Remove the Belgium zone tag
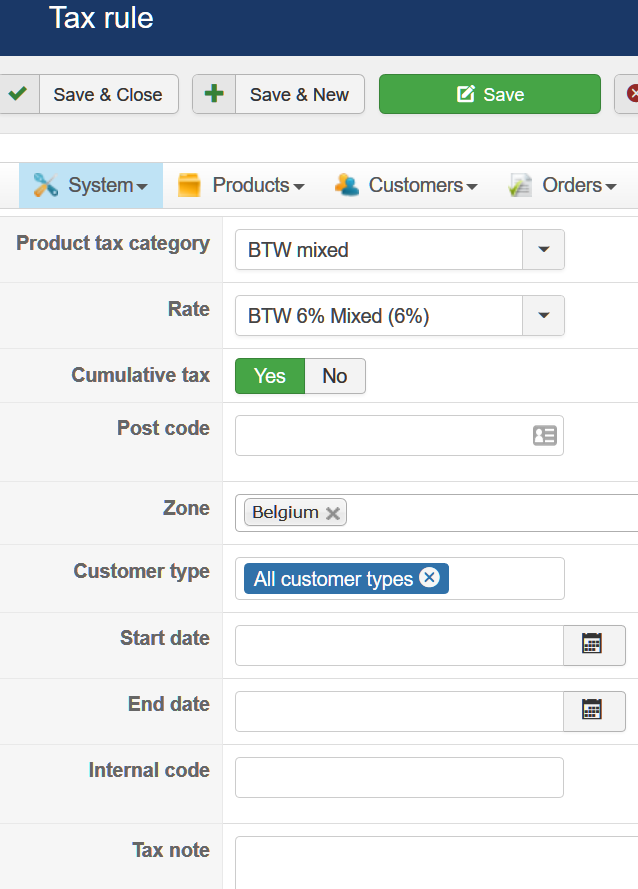This screenshot has height=889, width=638. coord(333,513)
